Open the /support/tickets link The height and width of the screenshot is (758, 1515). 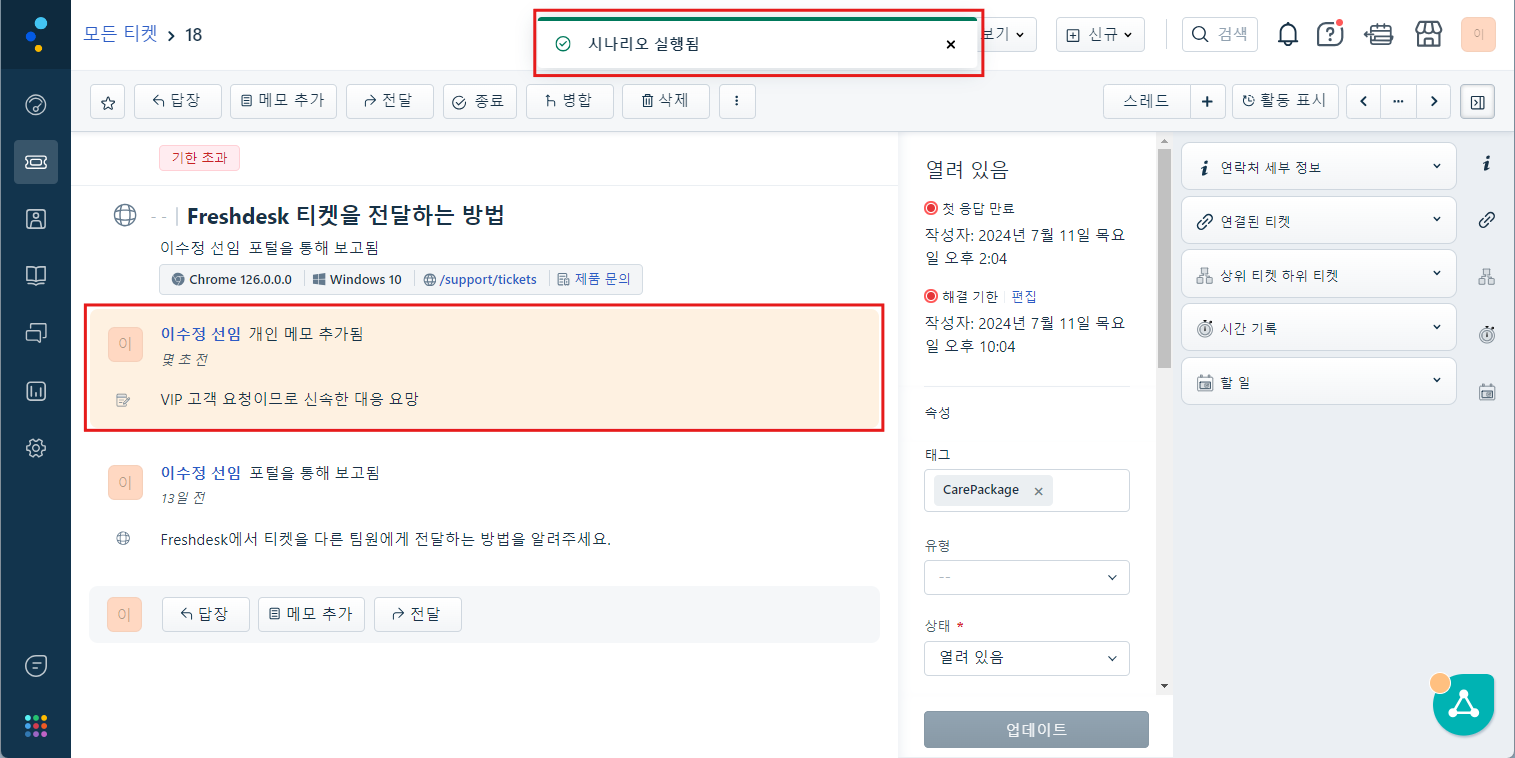tap(488, 279)
